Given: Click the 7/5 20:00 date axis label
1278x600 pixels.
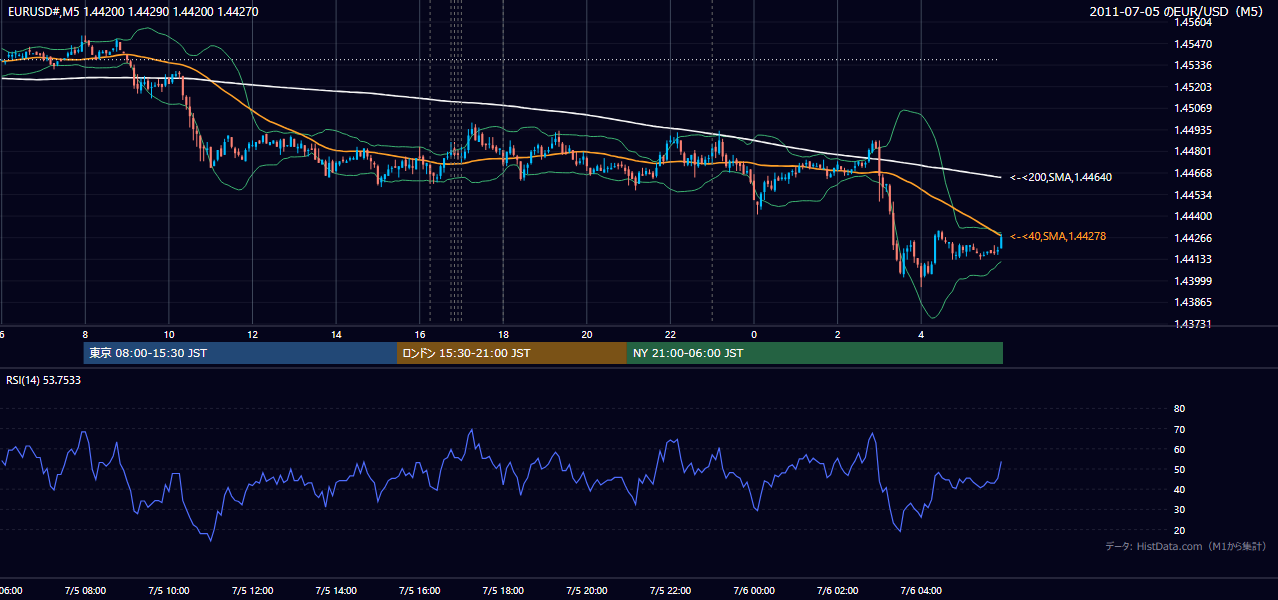Looking at the screenshot, I should pos(587,591).
